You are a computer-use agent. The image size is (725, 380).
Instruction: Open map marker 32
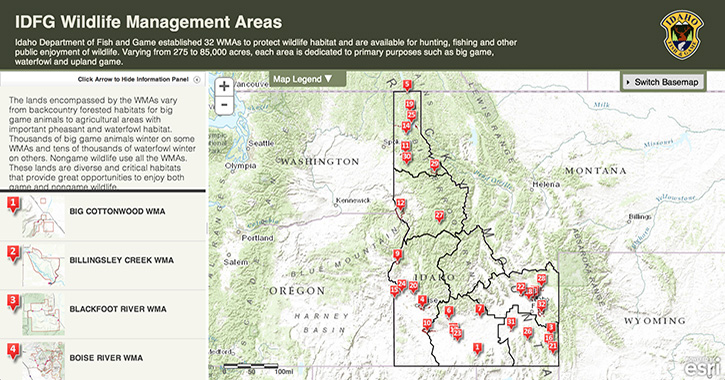click(541, 305)
